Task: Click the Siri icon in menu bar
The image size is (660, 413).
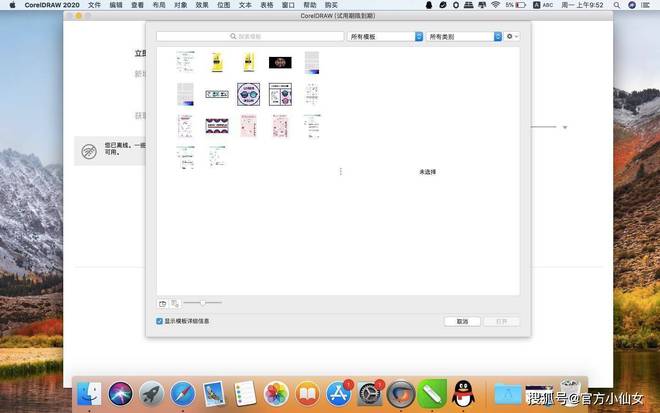Action: [632, 5]
